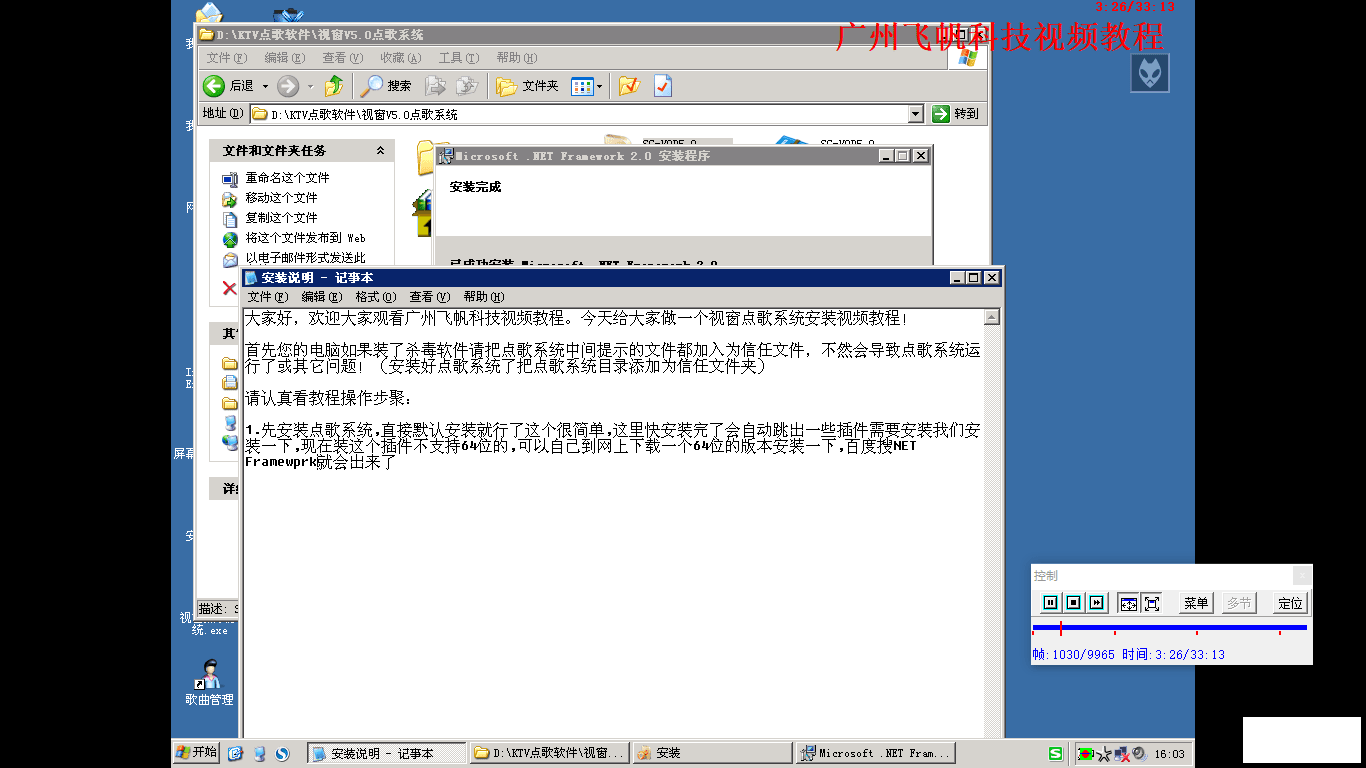Screen dimensions: 1366x768
Task: Click the 歌曲管理 desktop shortcut
Action: pyautogui.click(x=209, y=683)
